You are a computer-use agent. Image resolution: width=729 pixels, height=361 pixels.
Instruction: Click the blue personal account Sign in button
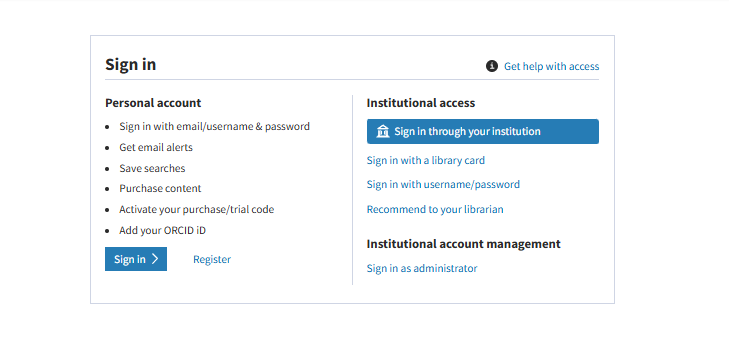click(136, 259)
